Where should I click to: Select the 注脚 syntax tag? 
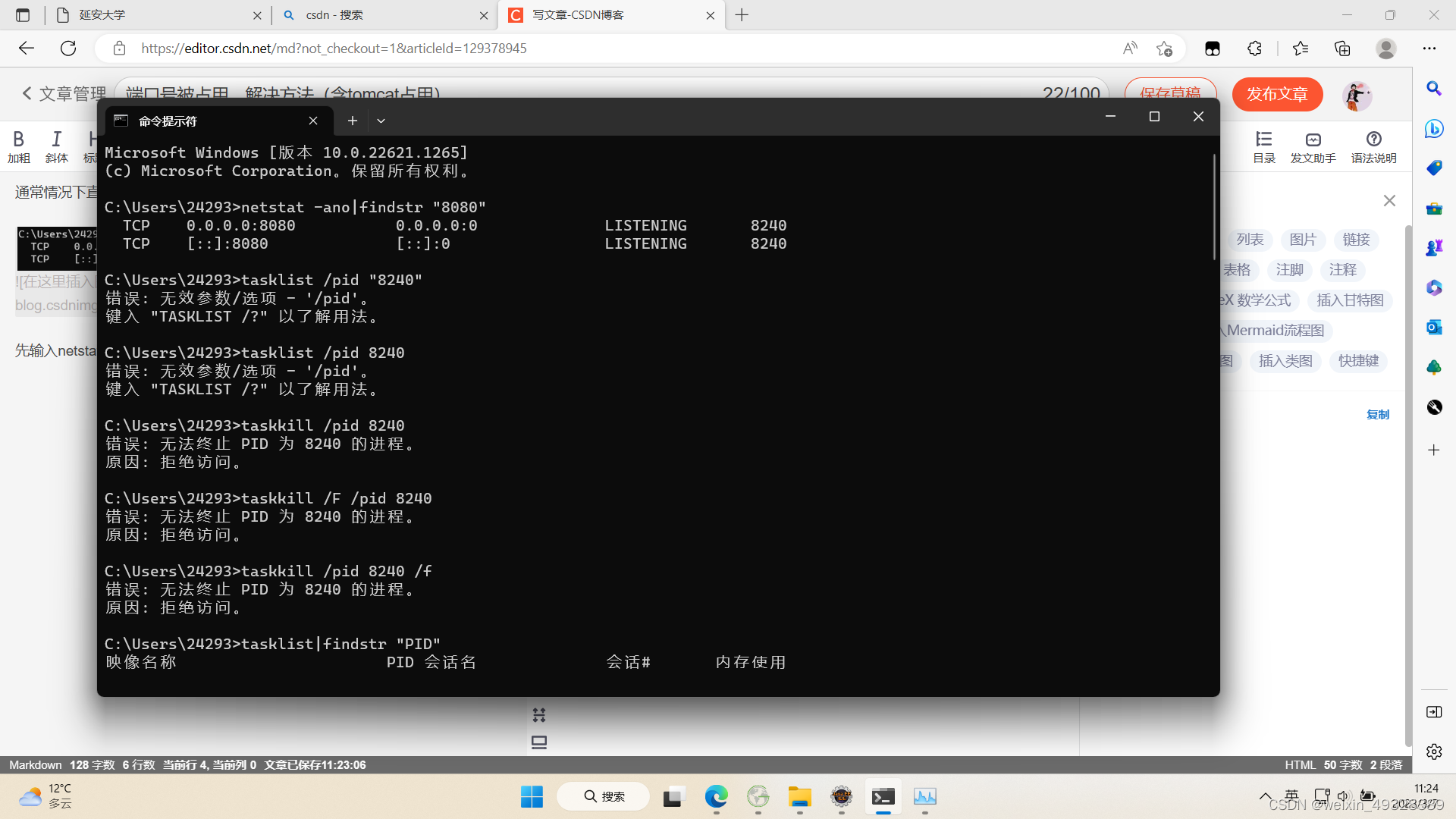pos(1289,270)
